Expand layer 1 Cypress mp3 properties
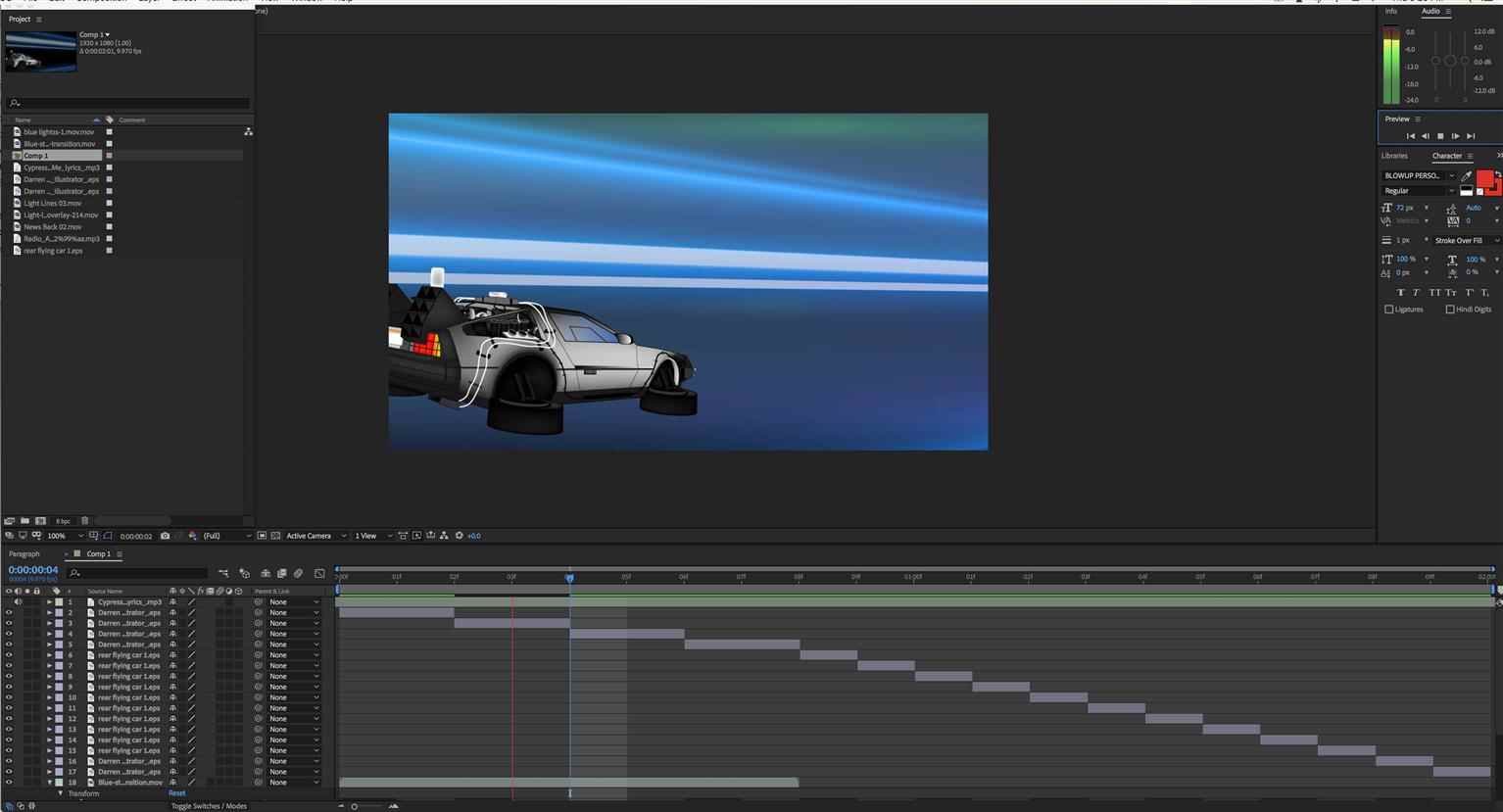This screenshot has width=1503, height=812. [x=50, y=601]
